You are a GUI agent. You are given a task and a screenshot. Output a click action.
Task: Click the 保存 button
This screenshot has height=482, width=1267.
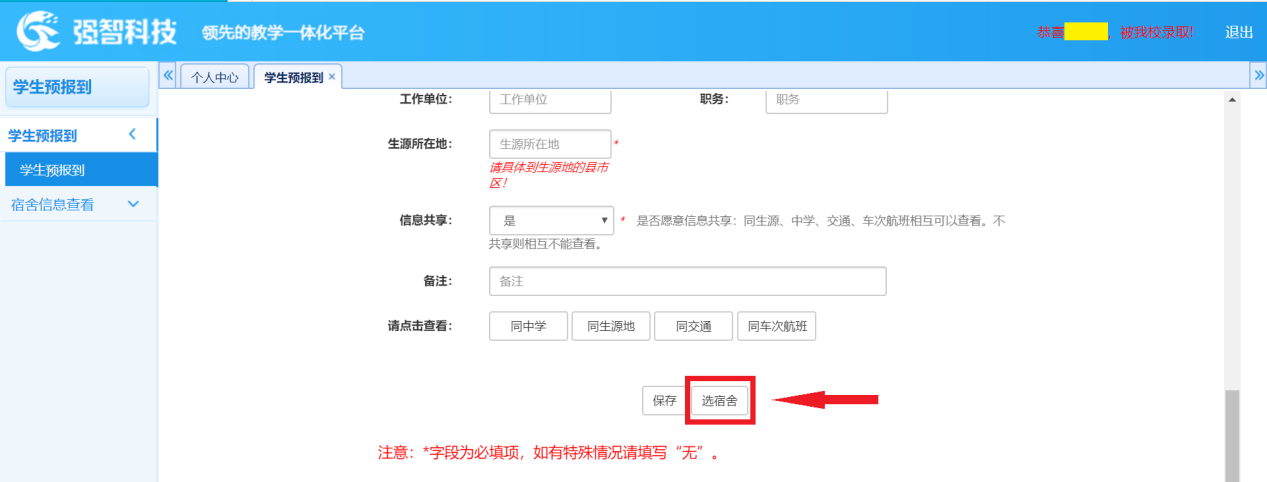point(664,400)
